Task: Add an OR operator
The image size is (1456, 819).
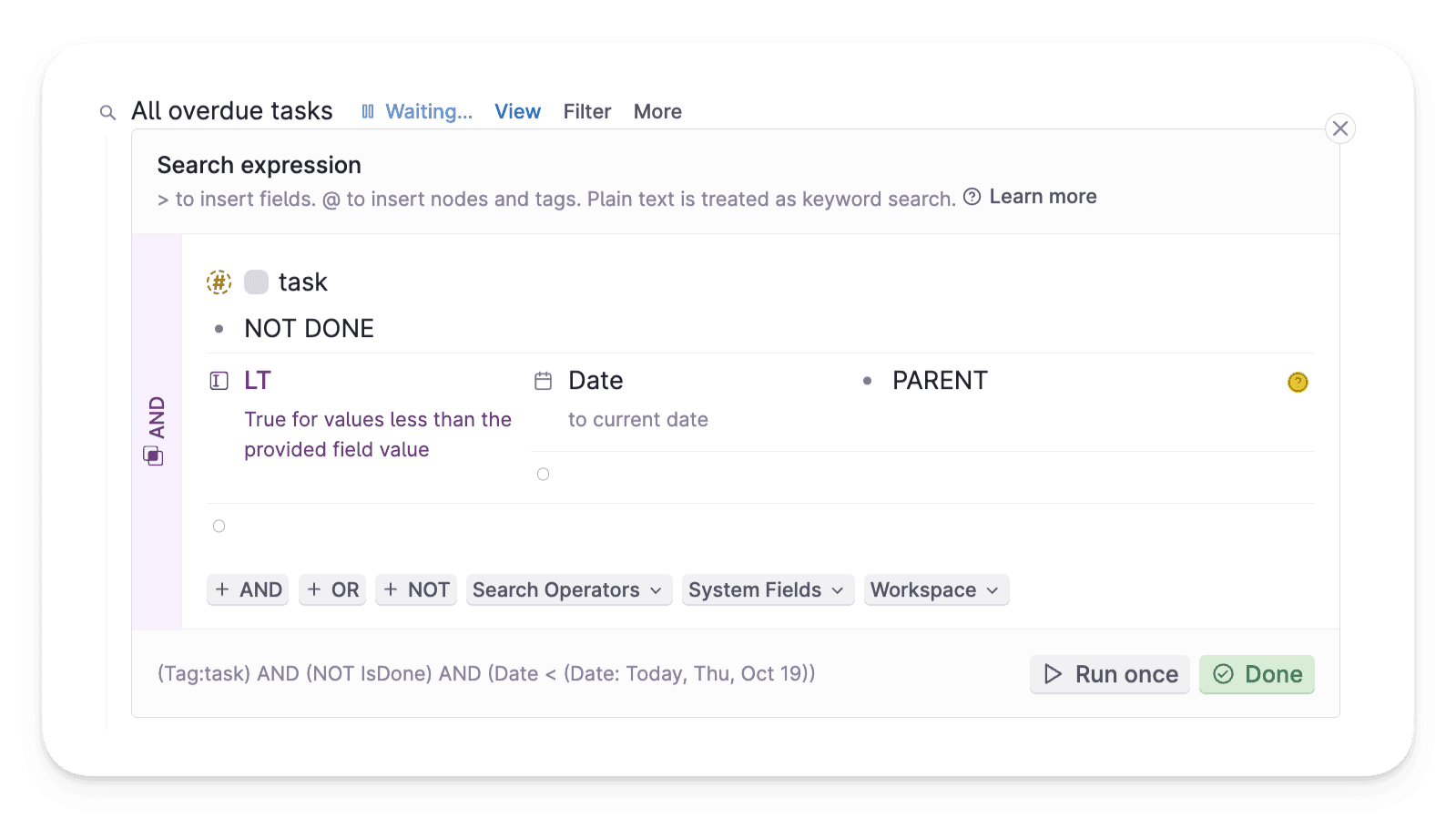Action: tap(332, 590)
